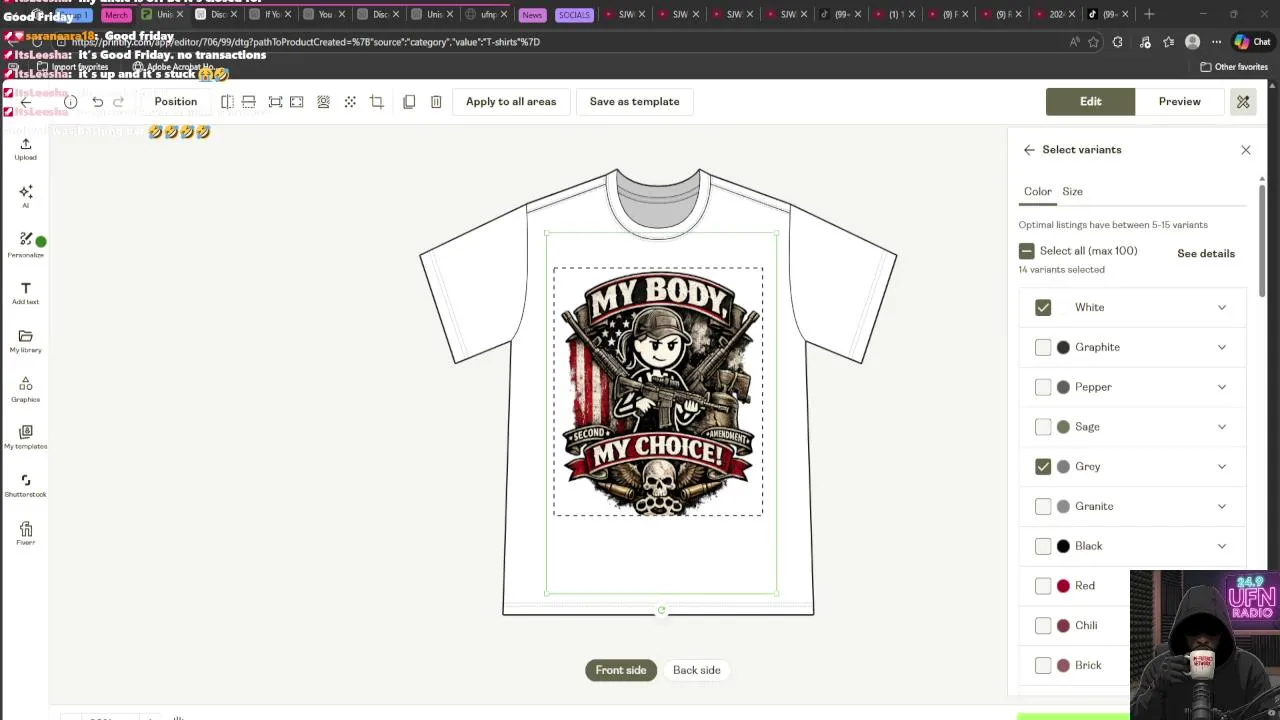Open the Upload tool in left sidebar
Screen dimensions: 1280x720
click(x=25, y=149)
